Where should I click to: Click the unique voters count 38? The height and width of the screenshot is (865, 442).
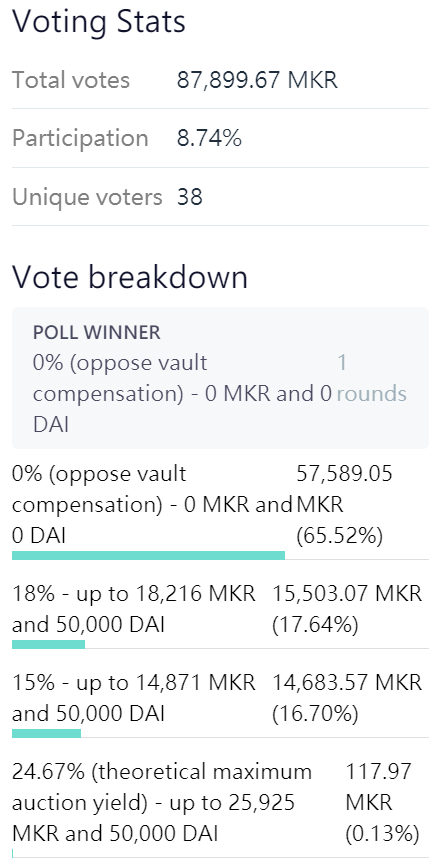click(190, 196)
